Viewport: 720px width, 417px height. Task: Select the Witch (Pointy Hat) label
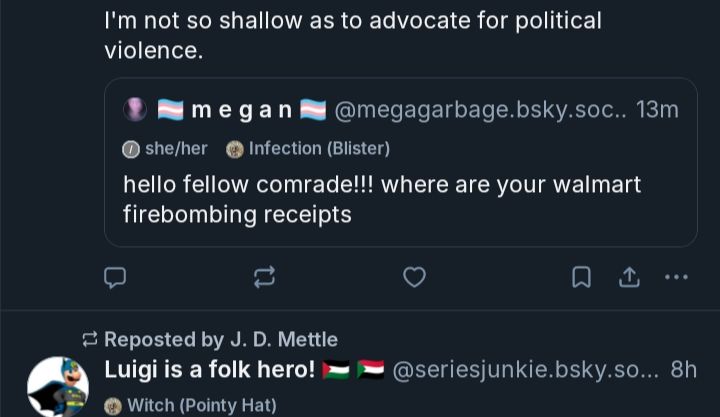[x=191, y=405]
